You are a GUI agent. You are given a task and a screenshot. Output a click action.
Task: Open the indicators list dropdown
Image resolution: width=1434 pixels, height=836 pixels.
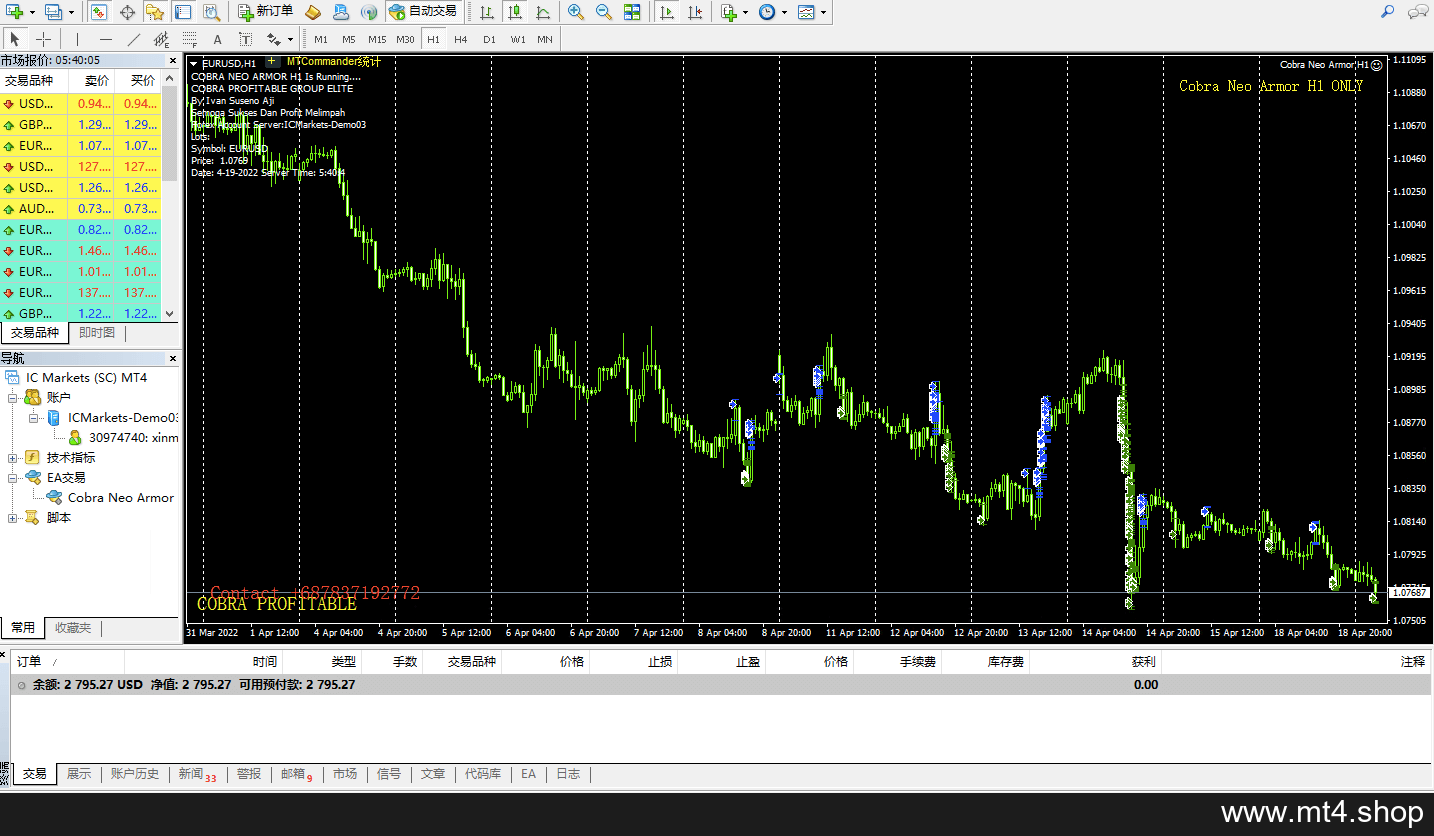click(x=733, y=12)
